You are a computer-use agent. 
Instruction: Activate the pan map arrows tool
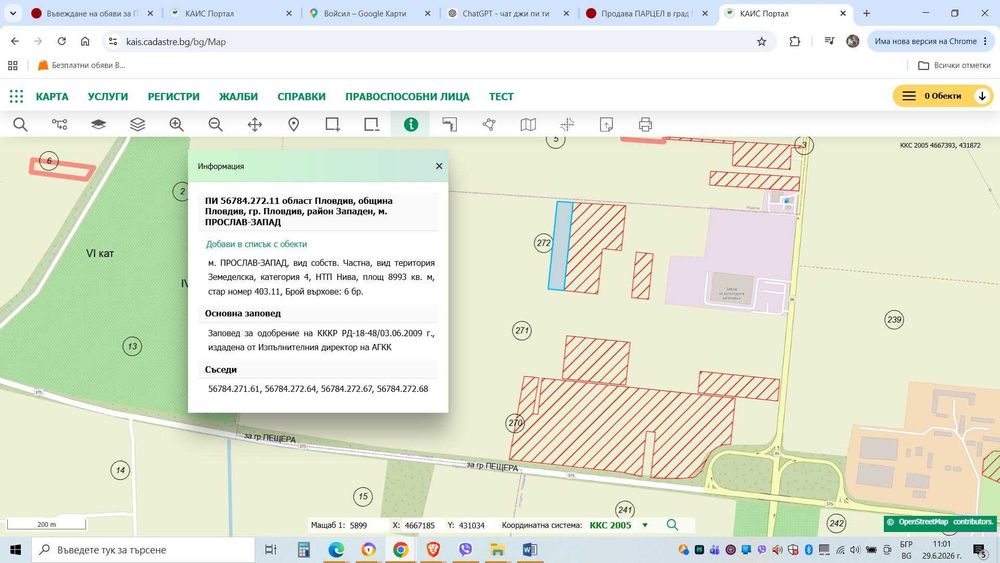coord(254,124)
